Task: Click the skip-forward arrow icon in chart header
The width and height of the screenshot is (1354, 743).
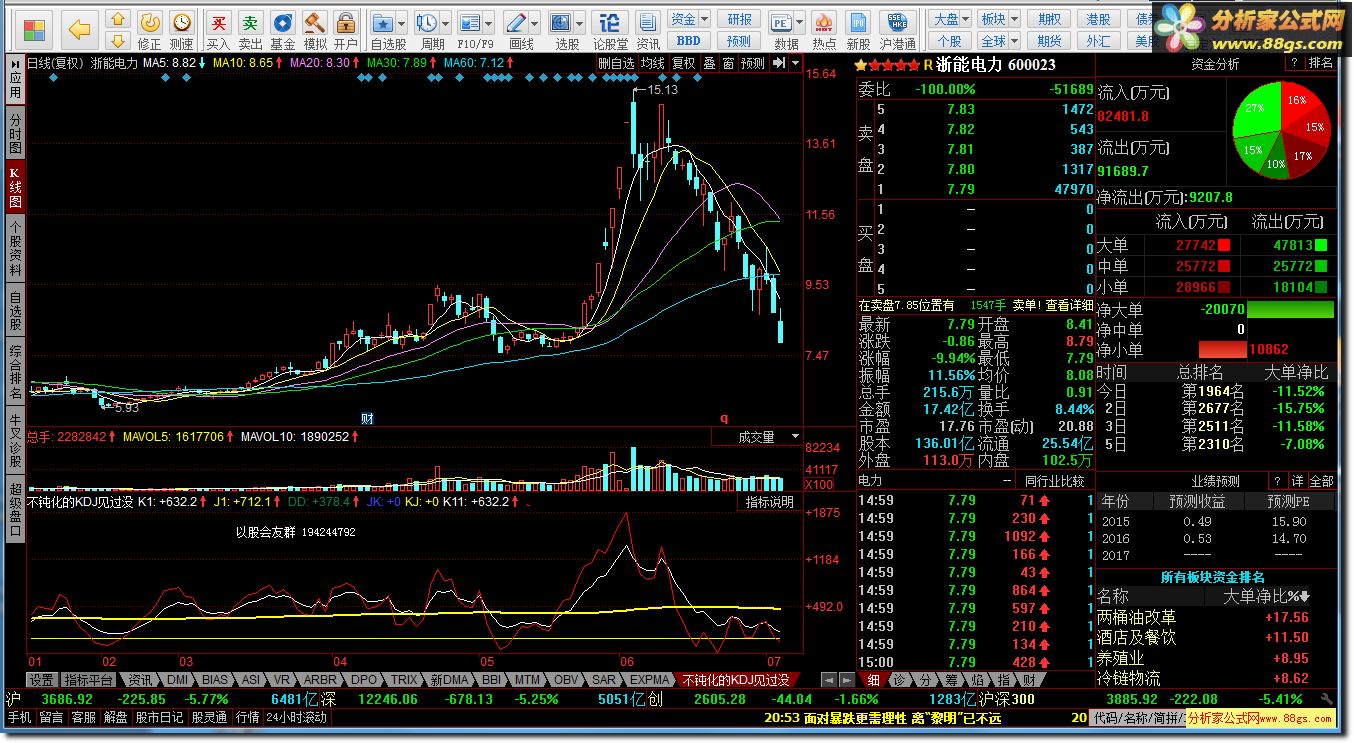Action: (779, 63)
